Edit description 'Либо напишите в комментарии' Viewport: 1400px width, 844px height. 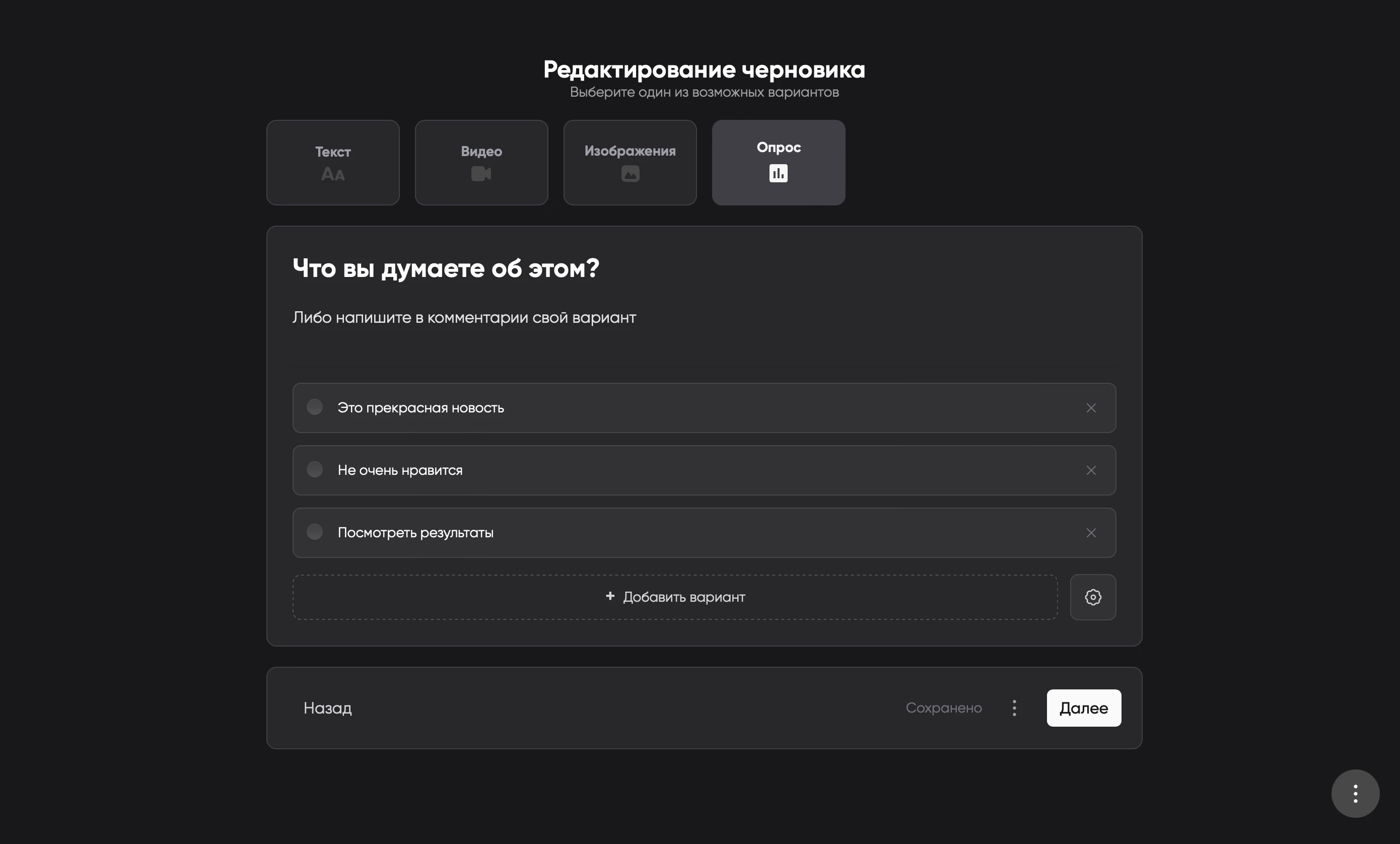click(464, 318)
